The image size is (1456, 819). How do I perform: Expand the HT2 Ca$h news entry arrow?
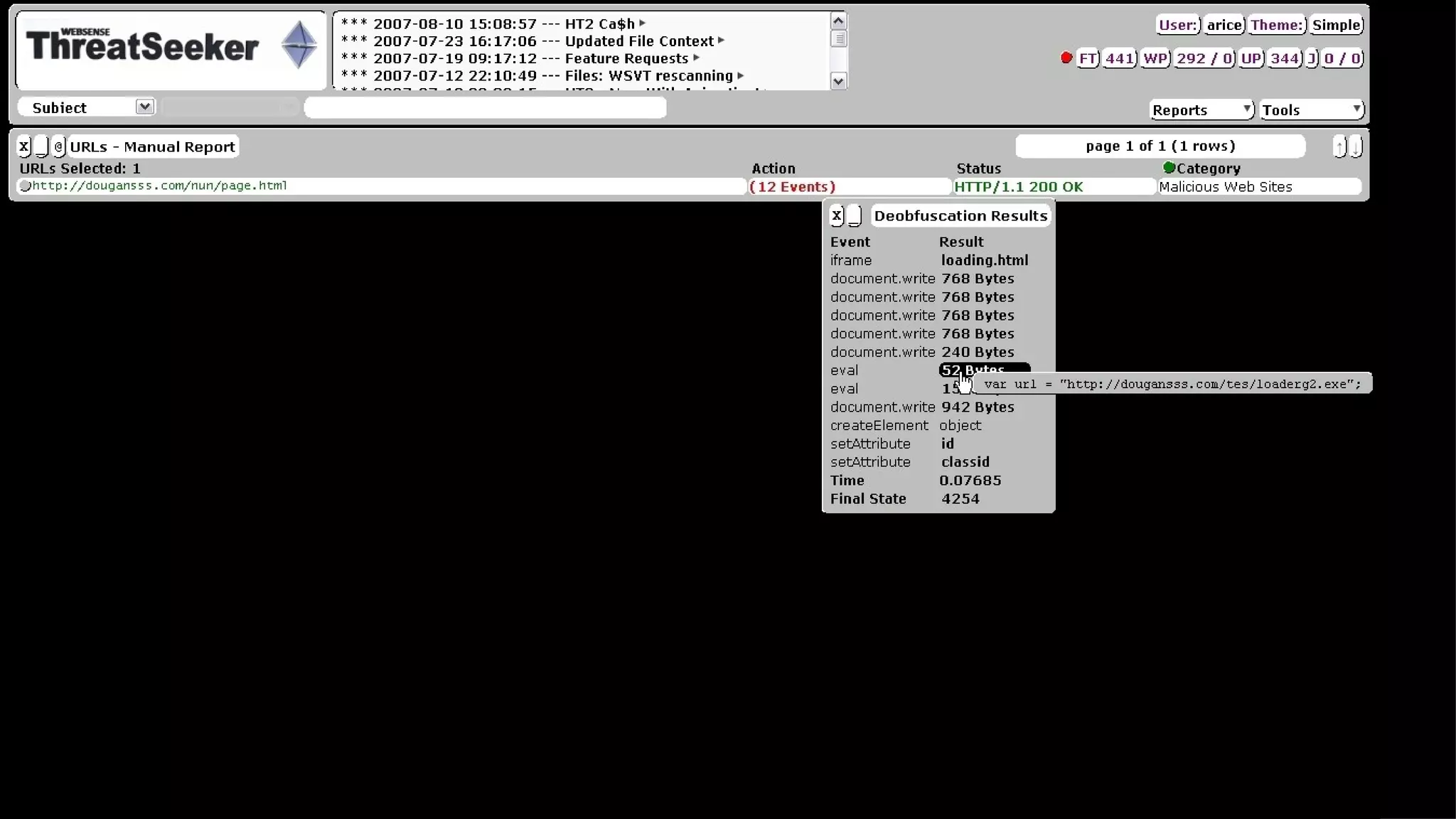click(643, 23)
